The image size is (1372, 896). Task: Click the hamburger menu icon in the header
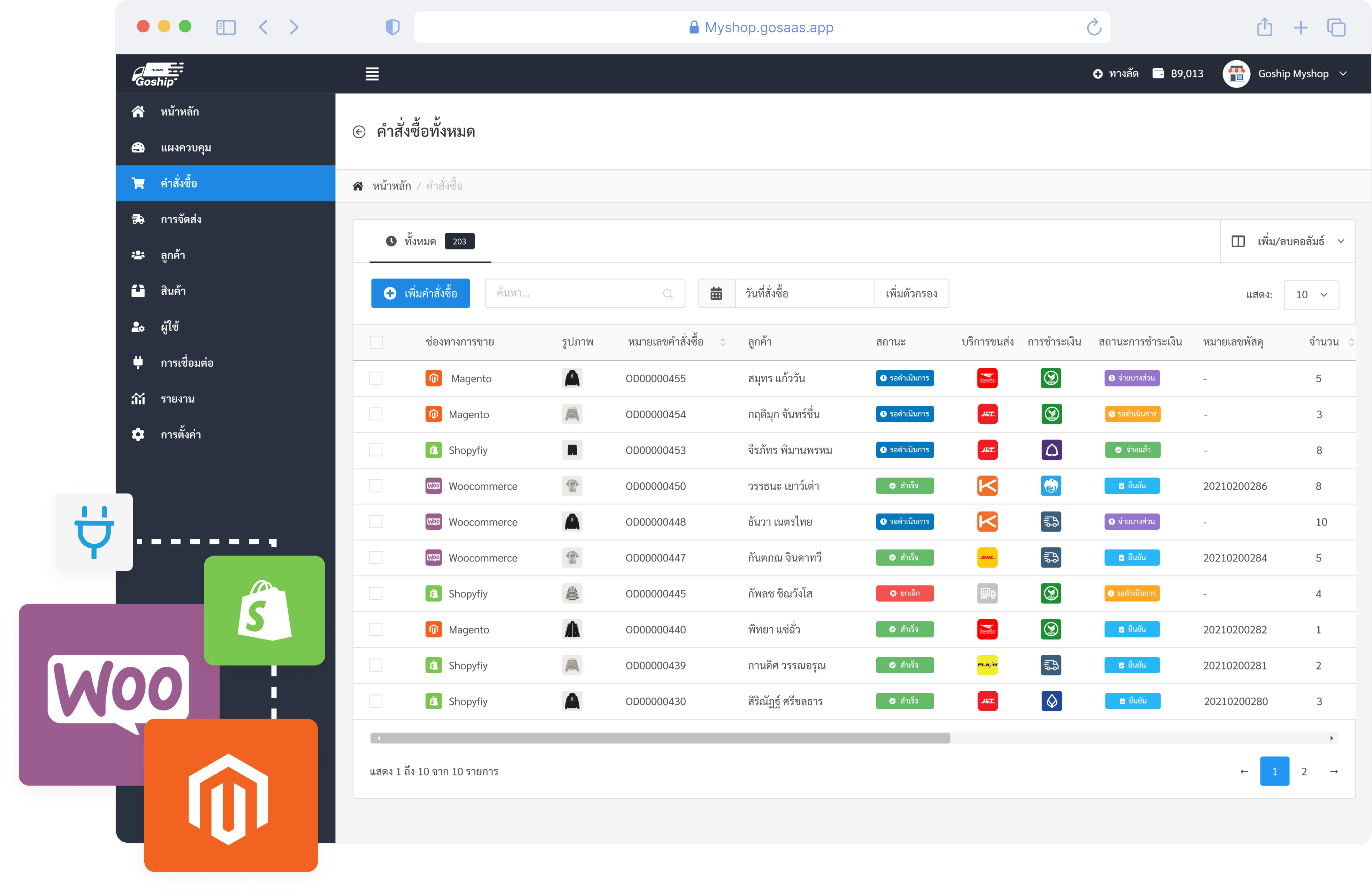(x=372, y=74)
